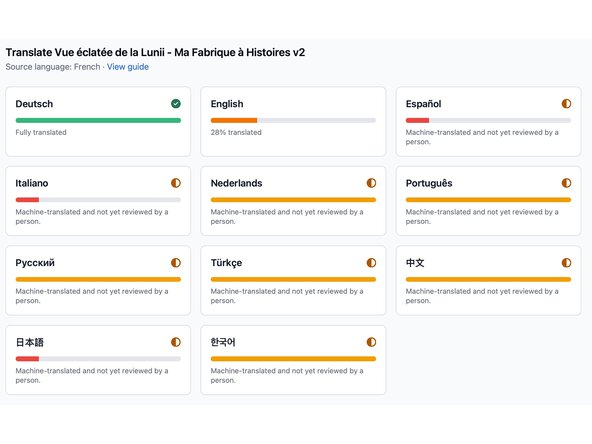Click the green Deutsch progress bar
This screenshot has height=444, width=592.
(x=98, y=120)
